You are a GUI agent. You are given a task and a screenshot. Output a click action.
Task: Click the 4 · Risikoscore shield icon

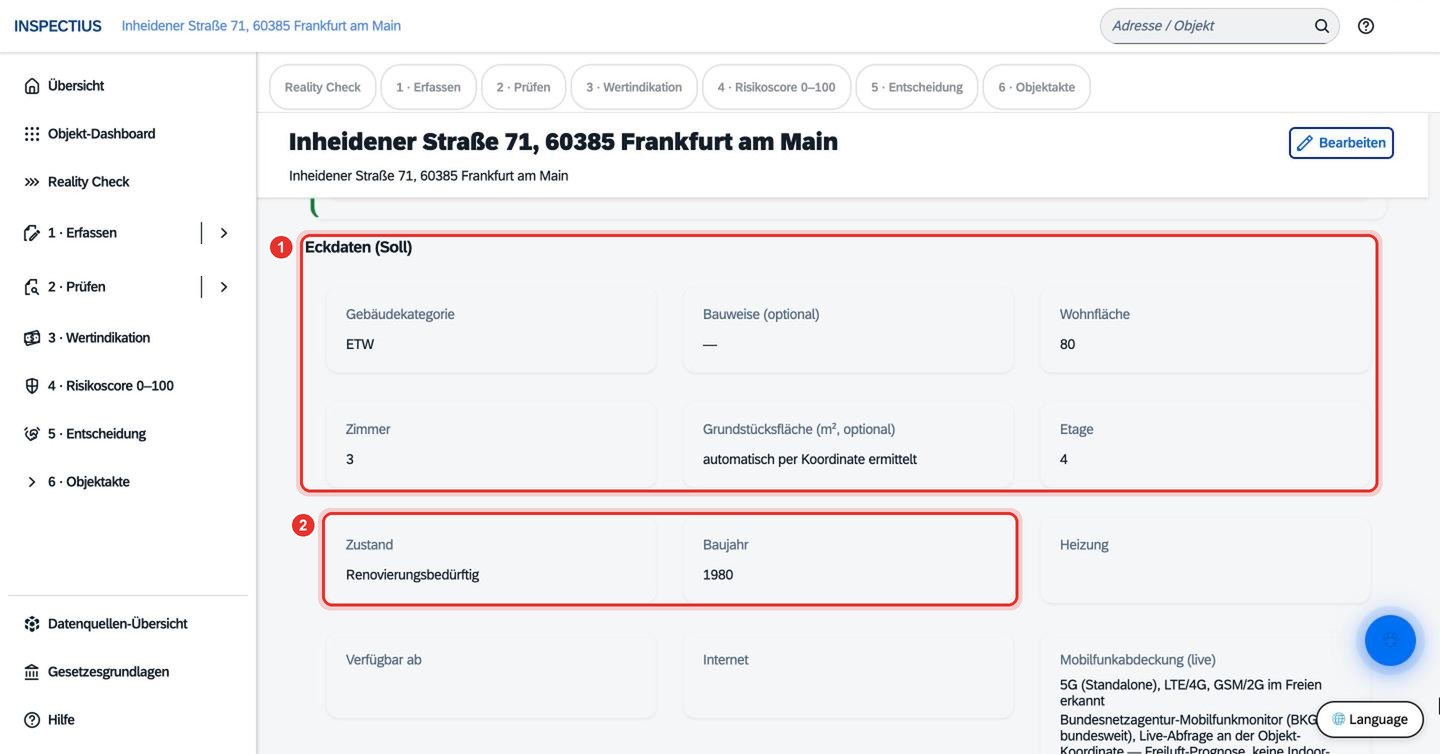[32, 386]
